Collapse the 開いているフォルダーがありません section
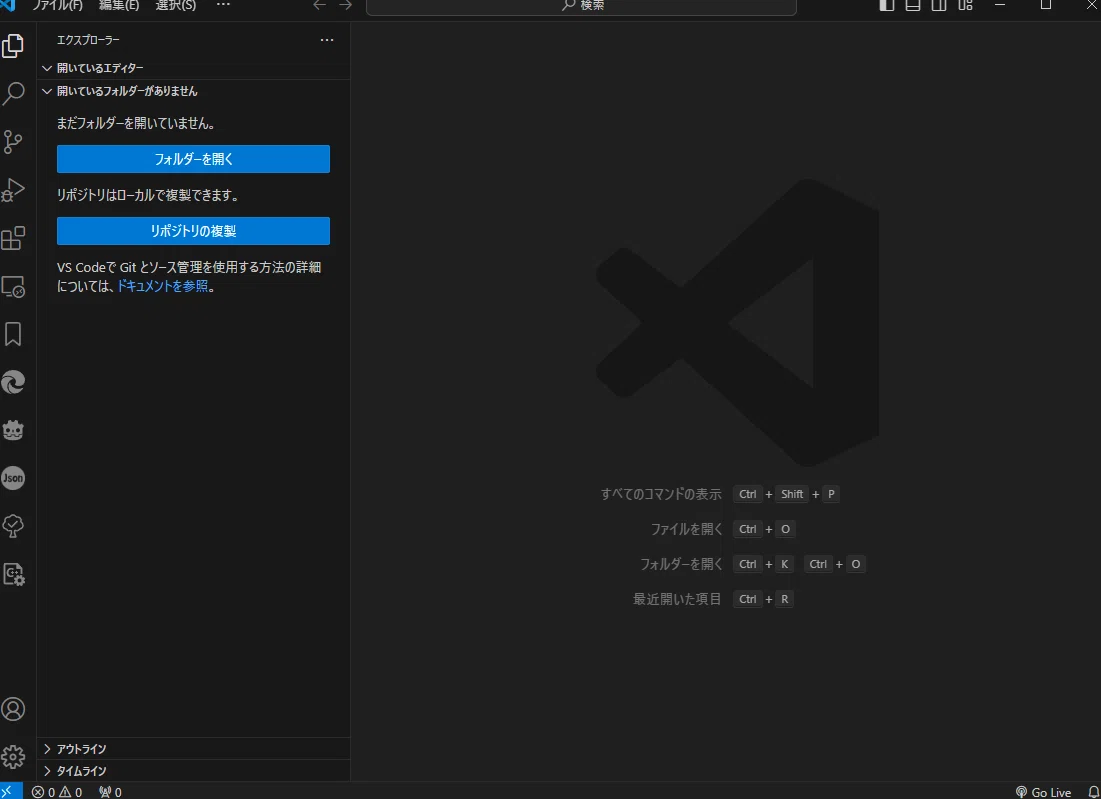Viewport: 1101px width, 799px height. (x=193, y=91)
